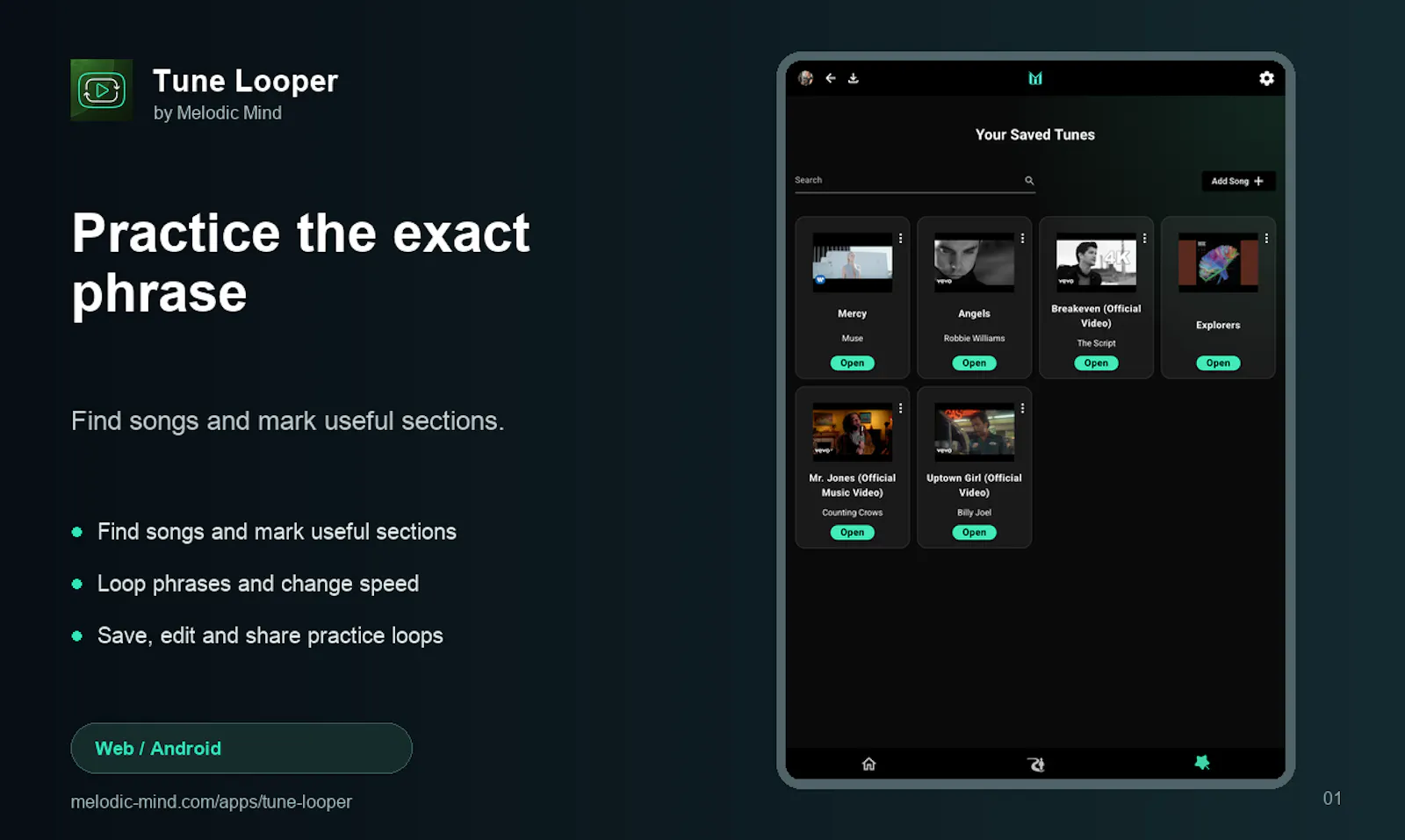Open the three-dot menu on Angels card
The height and width of the screenshot is (840, 1405).
(1022, 238)
